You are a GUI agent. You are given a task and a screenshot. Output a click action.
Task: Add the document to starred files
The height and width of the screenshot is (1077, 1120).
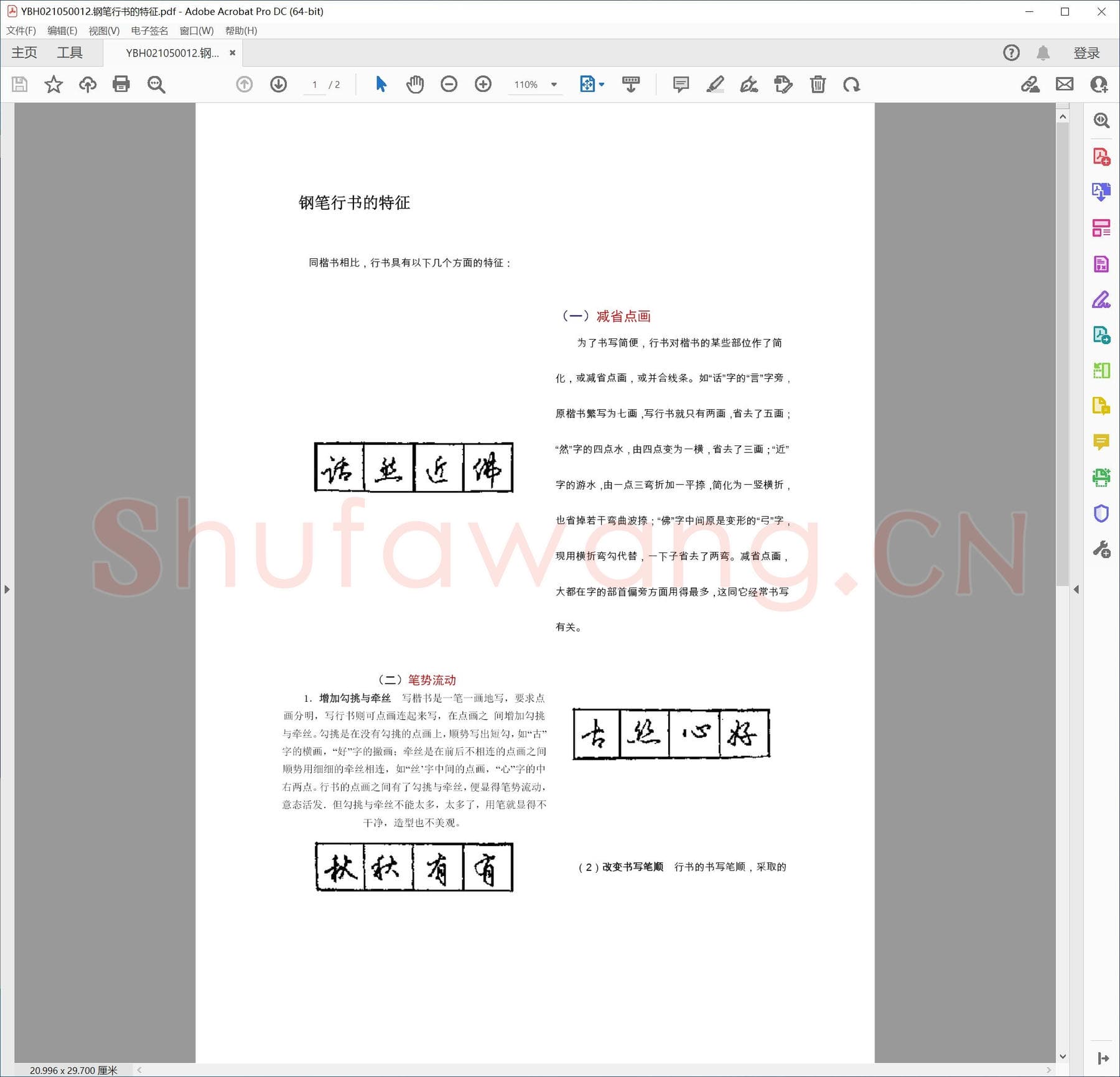click(54, 84)
